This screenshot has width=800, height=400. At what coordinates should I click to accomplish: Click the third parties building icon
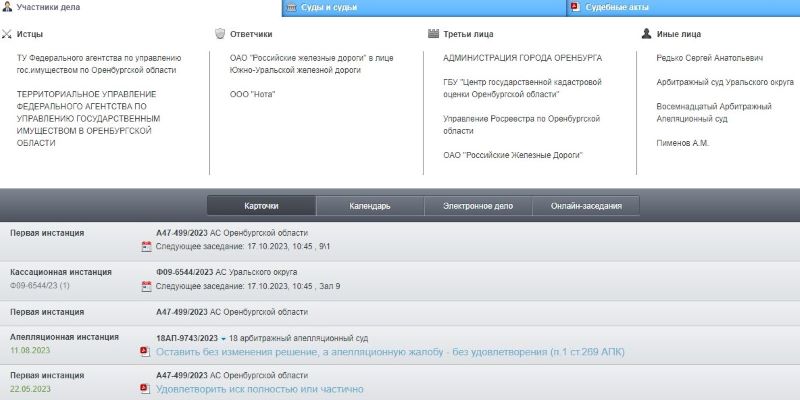click(x=433, y=34)
